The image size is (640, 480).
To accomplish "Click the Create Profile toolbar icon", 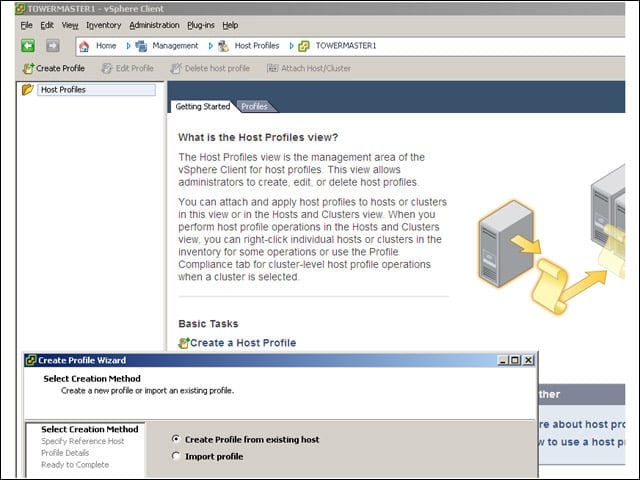I will [28, 68].
